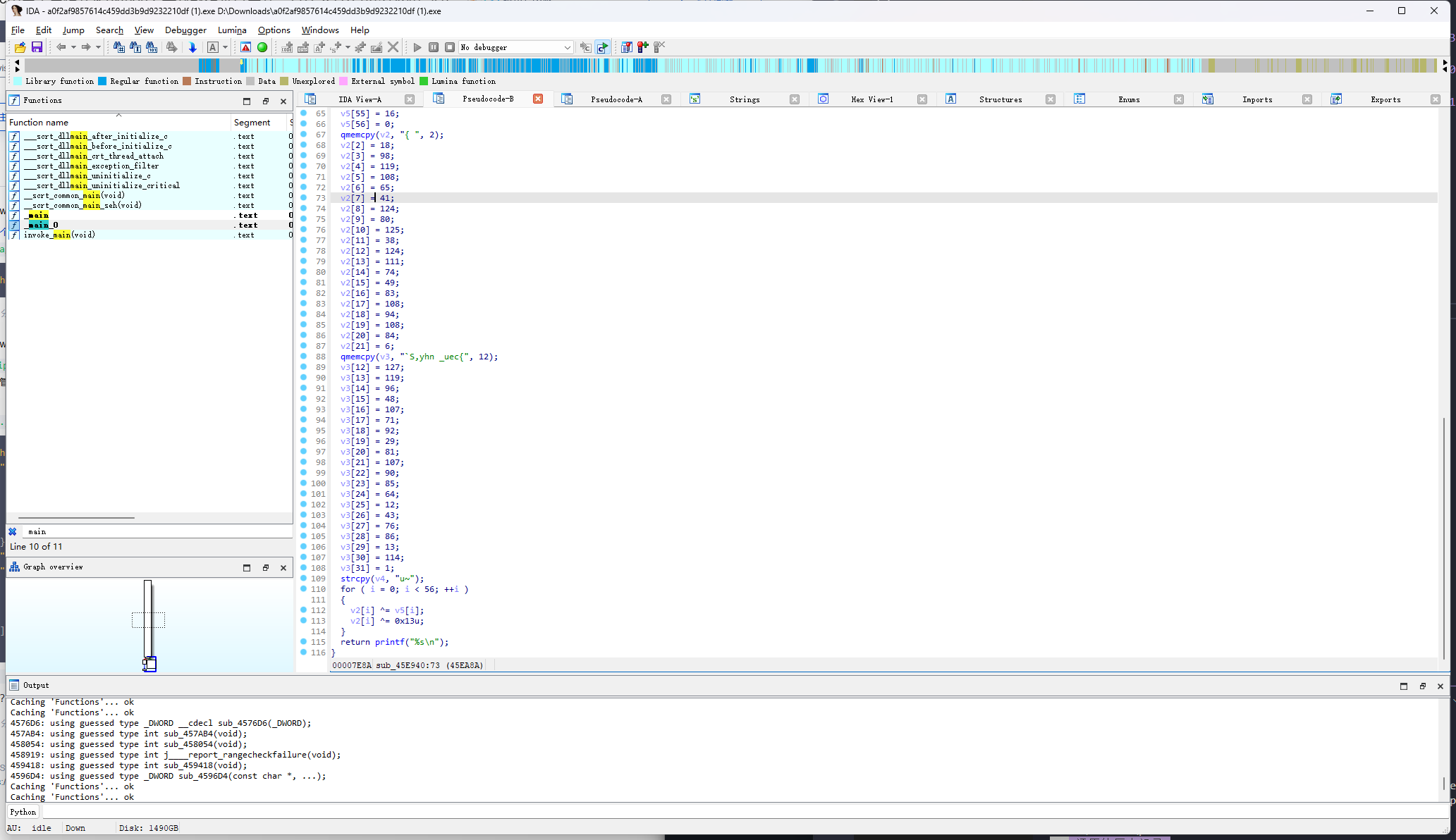Switch to the Hex View-1 tab
Viewport: 1456px width, 840px height.
(x=872, y=99)
